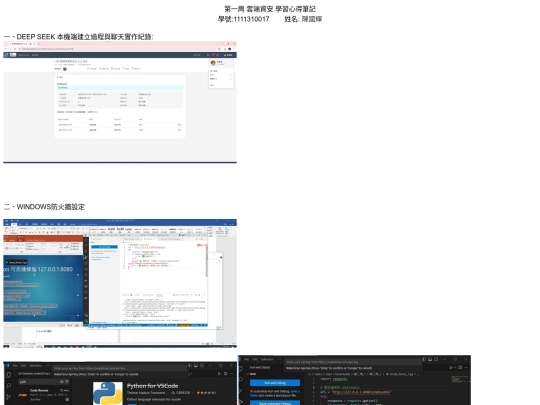Screen dimensions: 540x405
Task: Open the Search icon in left VS Code activity bar
Action: pos(9,386)
